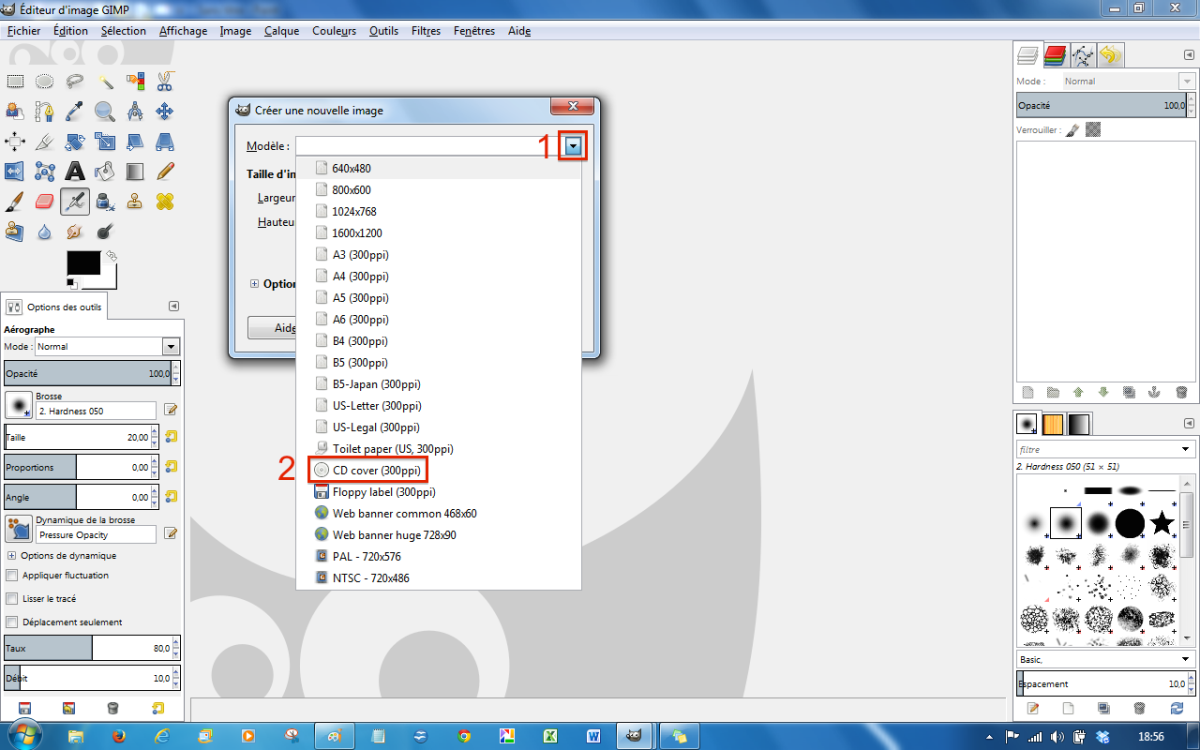Image resolution: width=1200 pixels, height=750 pixels.
Task: Select the Rectangle Select tool
Action: tap(15, 81)
